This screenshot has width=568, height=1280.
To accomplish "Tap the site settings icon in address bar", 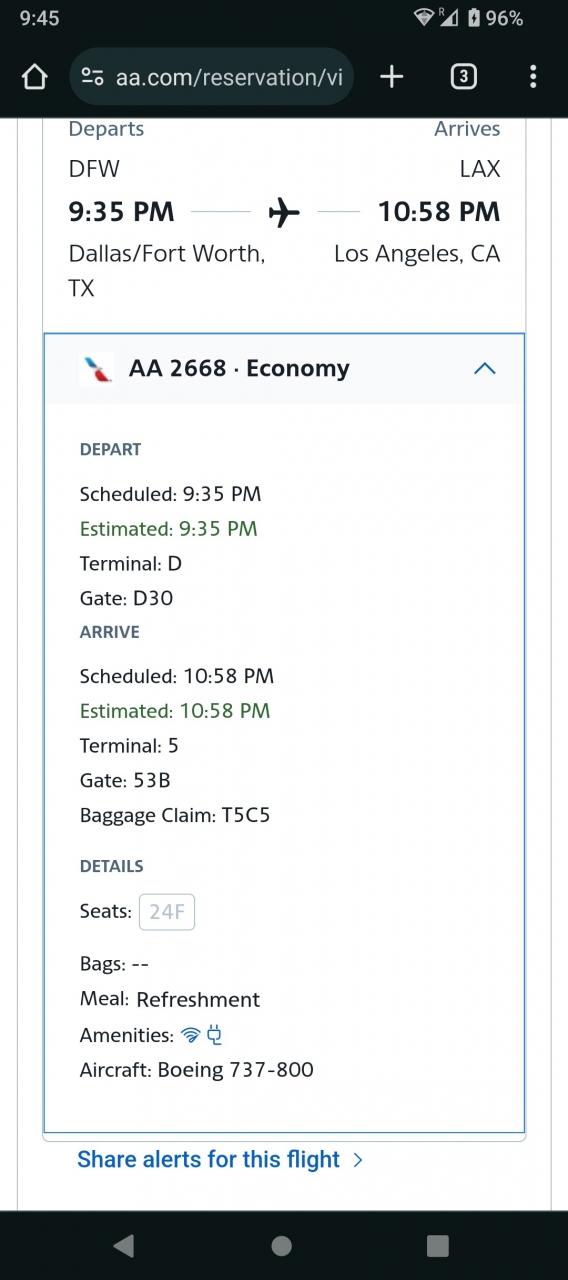I will tap(93, 77).
